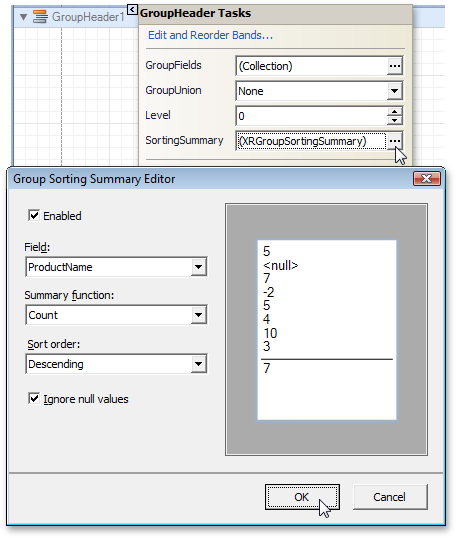Increase the Level value with up arrow
This screenshot has height=538, width=456.
[x=395, y=112]
